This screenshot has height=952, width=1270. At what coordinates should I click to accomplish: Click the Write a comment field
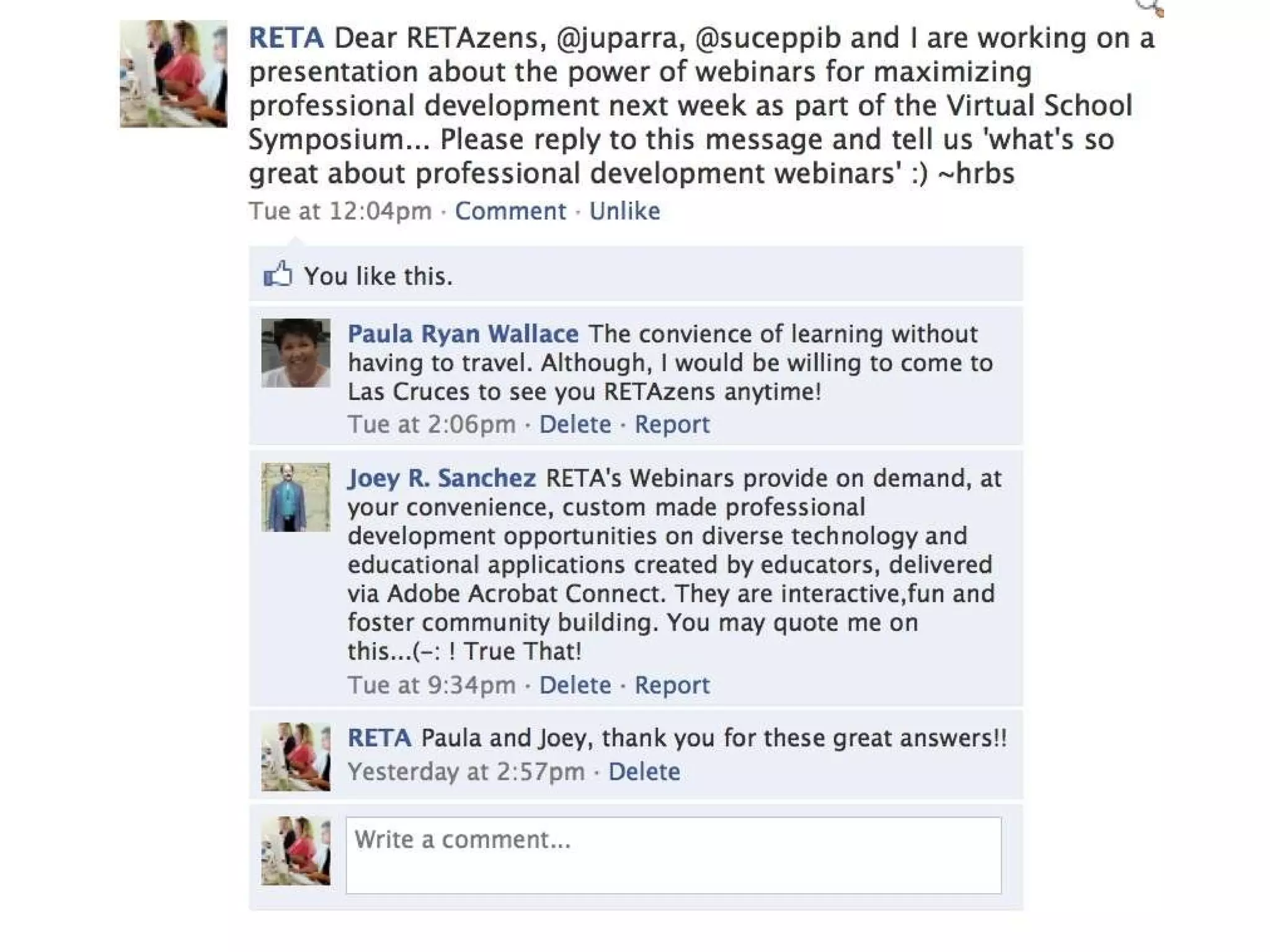click(673, 855)
